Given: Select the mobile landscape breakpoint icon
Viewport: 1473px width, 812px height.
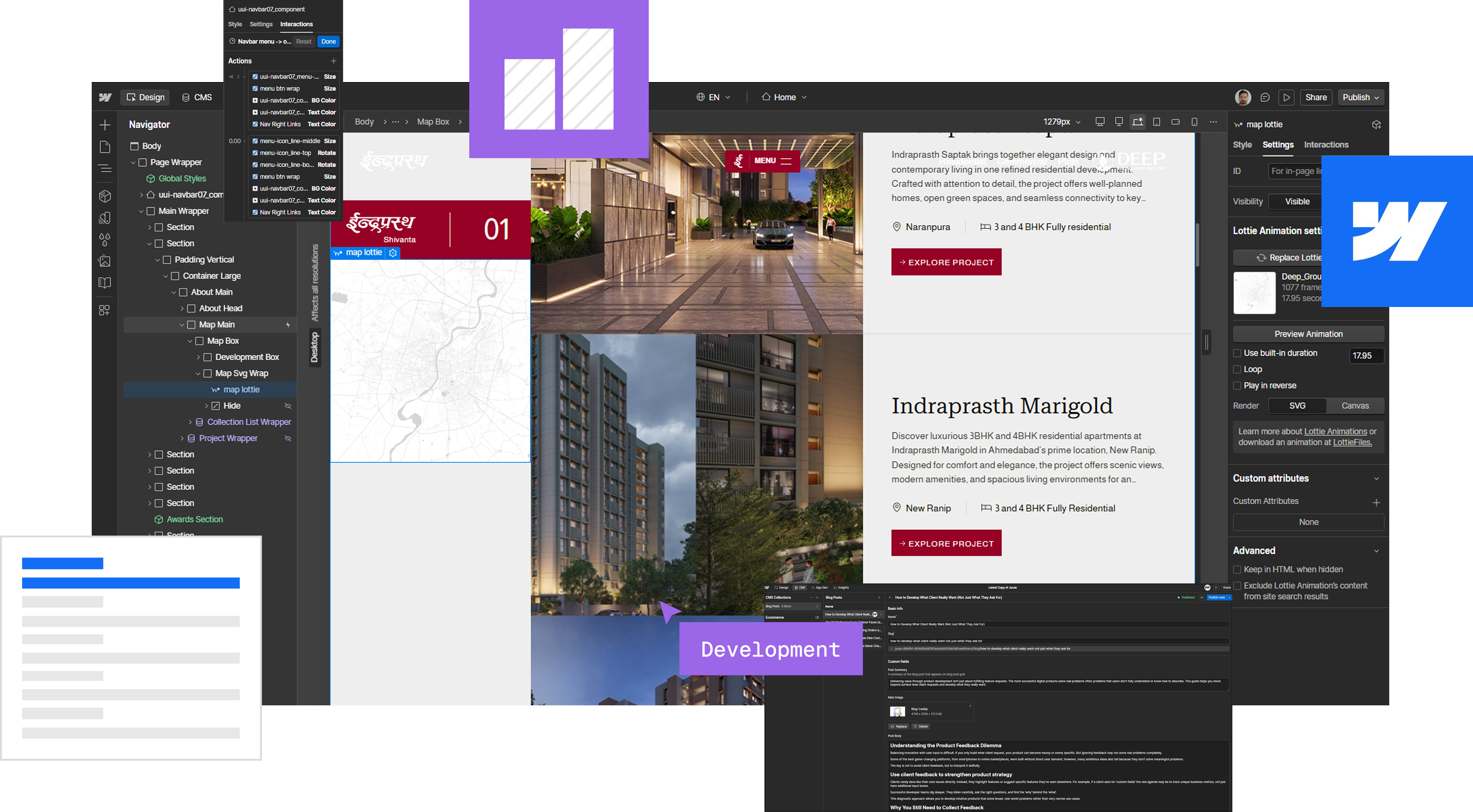Looking at the screenshot, I should click(x=1176, y=122).
